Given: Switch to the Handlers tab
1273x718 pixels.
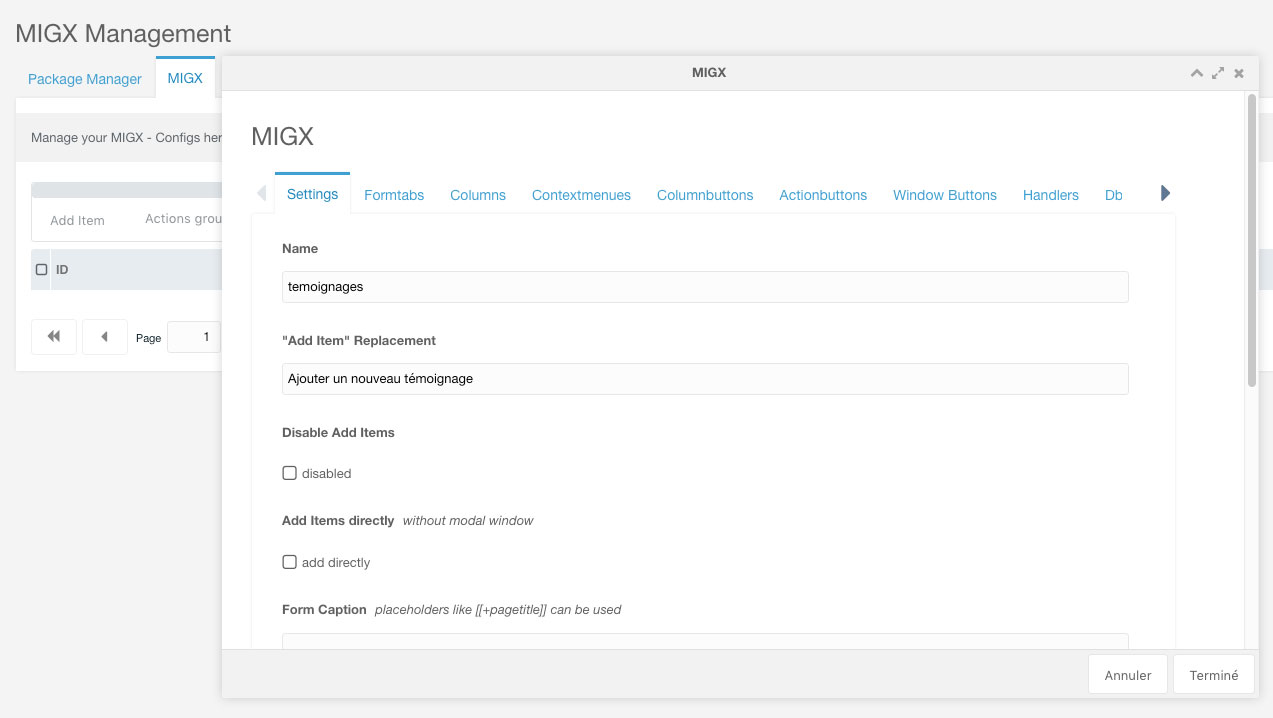Looking at the screenshot, I should [x=1051, y=195].
